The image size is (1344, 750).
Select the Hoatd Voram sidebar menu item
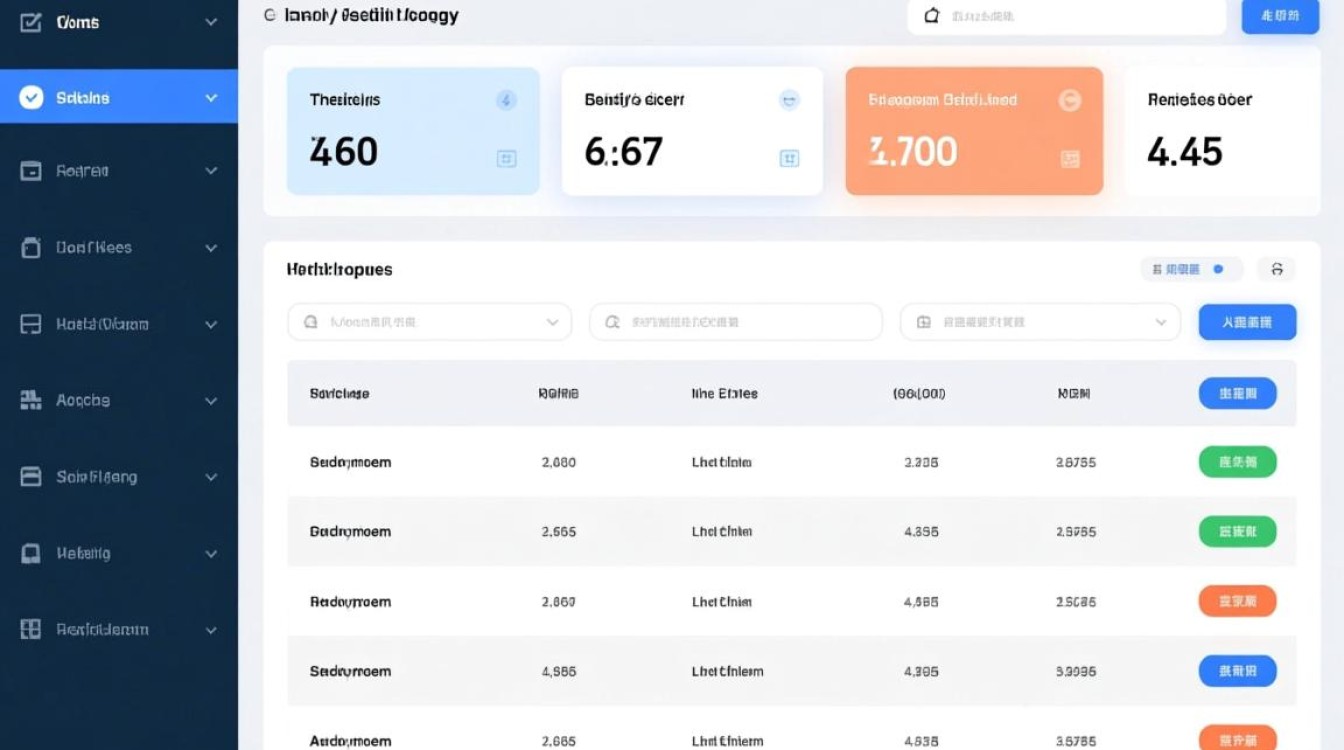[x=102, y=324]
